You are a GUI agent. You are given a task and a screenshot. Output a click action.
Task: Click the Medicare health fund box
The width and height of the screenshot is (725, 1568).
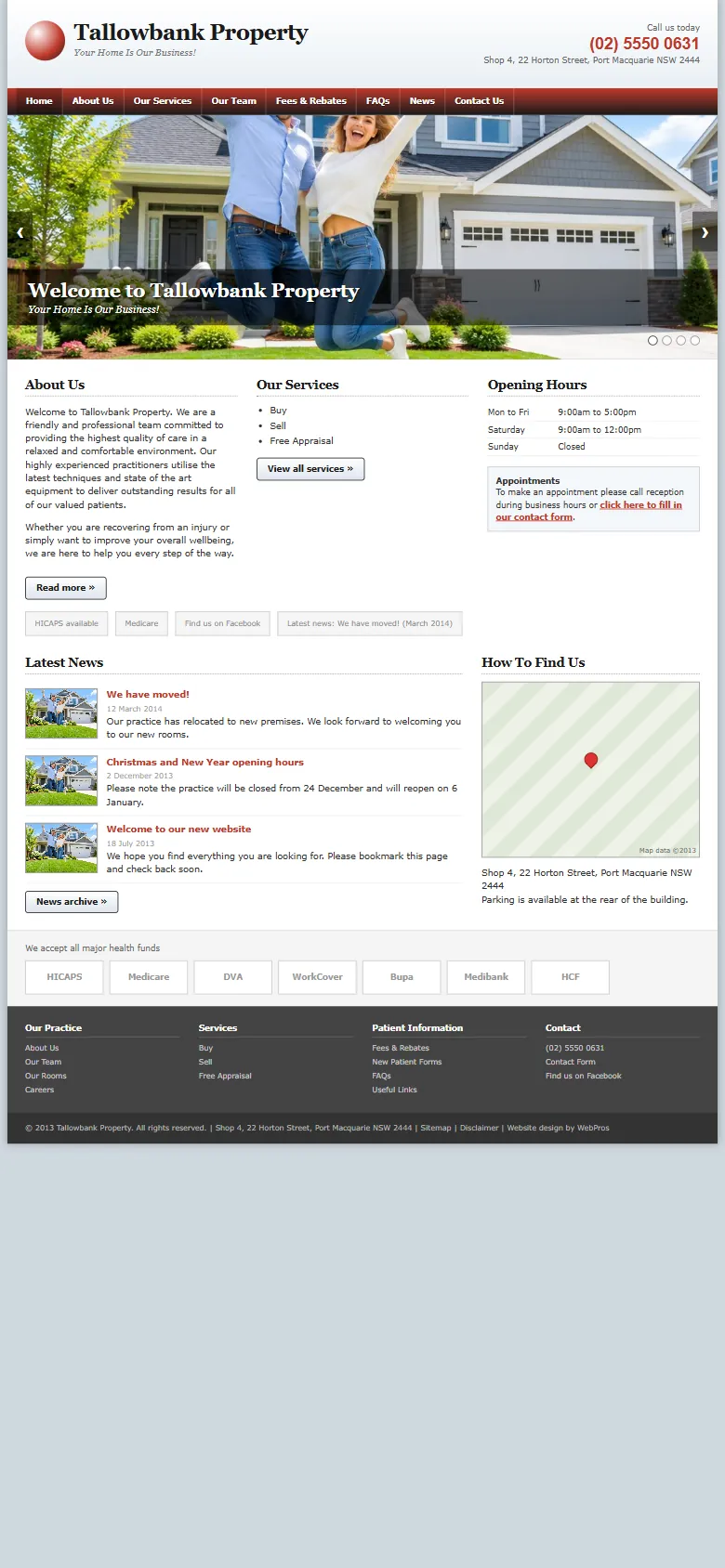[x=149, y=977]
